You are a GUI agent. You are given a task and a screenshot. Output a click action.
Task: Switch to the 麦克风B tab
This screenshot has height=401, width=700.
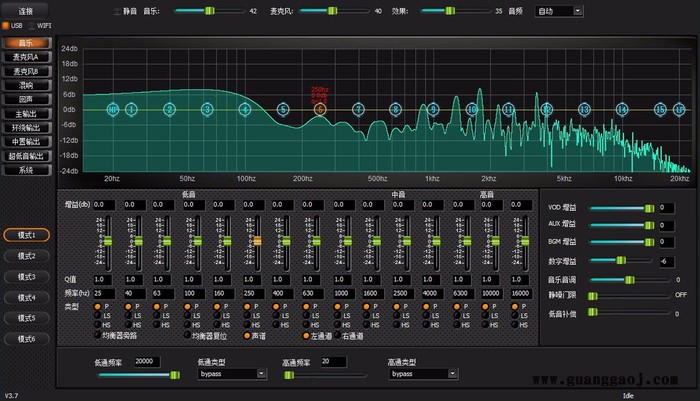pos(26,71)
